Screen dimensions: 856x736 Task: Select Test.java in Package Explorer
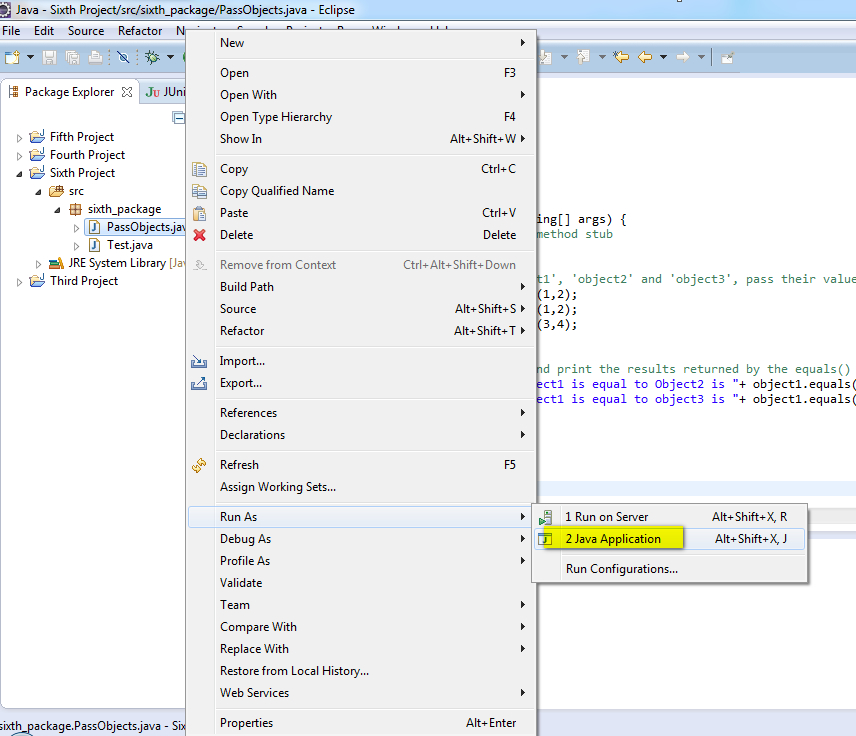pyautogui.click(x=129, y=245)
